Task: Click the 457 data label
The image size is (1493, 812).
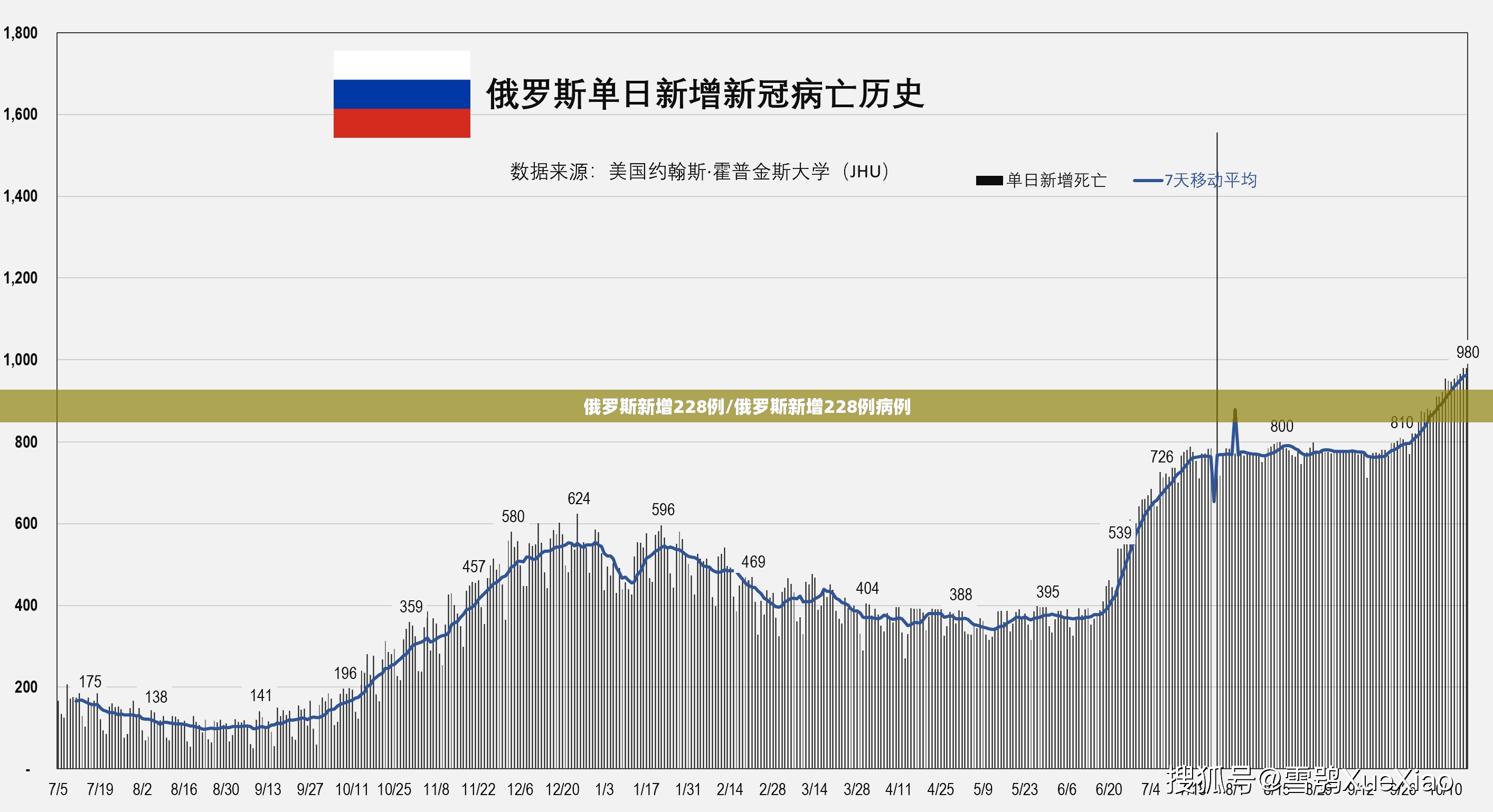Action: coord(474,567)
